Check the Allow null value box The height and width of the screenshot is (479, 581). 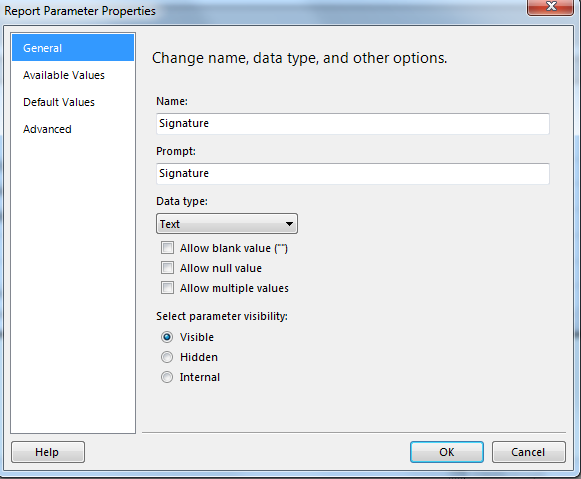tap(167, 267)
